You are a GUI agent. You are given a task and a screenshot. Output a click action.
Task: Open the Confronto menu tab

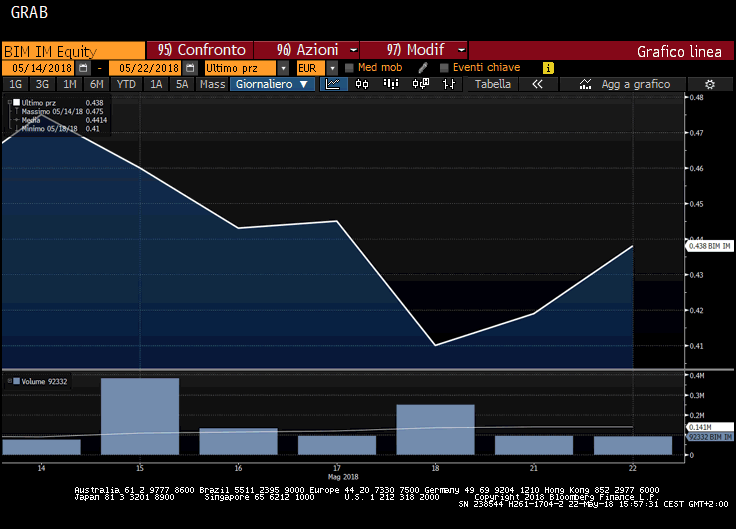(200, 50)
